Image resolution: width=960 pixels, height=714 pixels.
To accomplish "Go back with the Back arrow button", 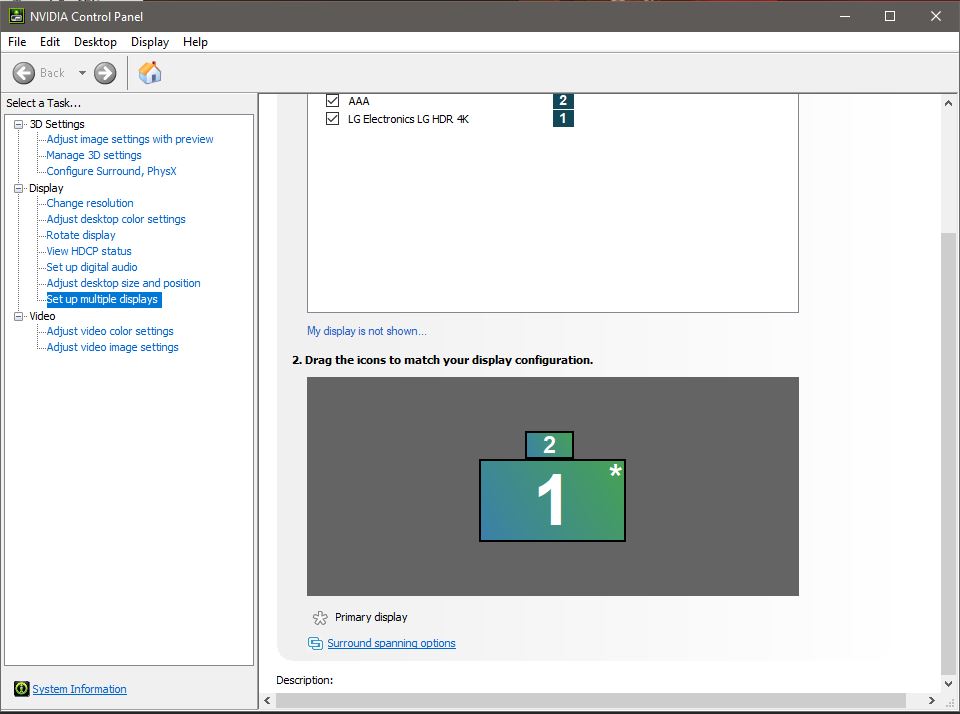I will click(x=24, y=73).
